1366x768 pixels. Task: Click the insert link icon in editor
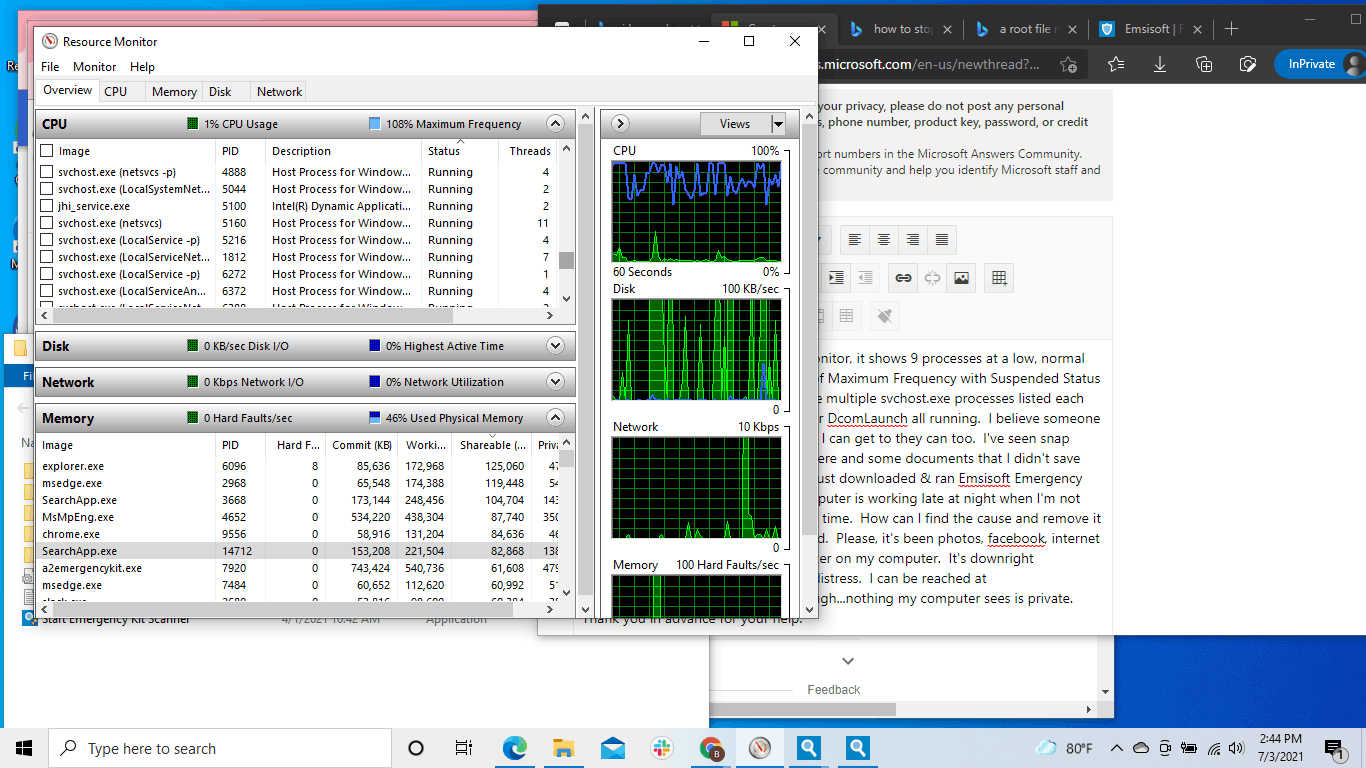coord(903,278)
